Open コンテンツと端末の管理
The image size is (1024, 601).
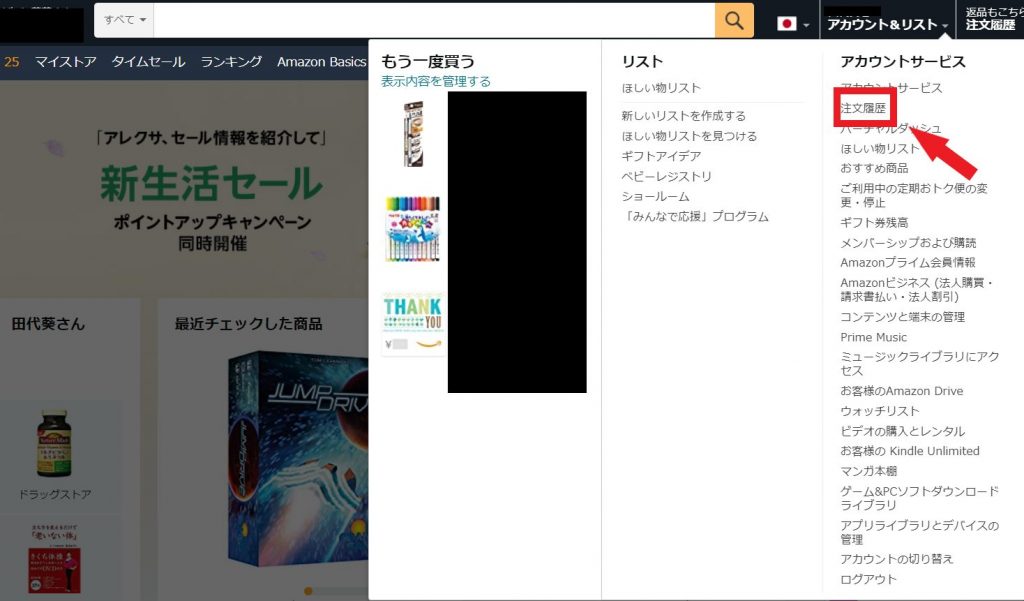pyautogui.click(x=903, y=317)
